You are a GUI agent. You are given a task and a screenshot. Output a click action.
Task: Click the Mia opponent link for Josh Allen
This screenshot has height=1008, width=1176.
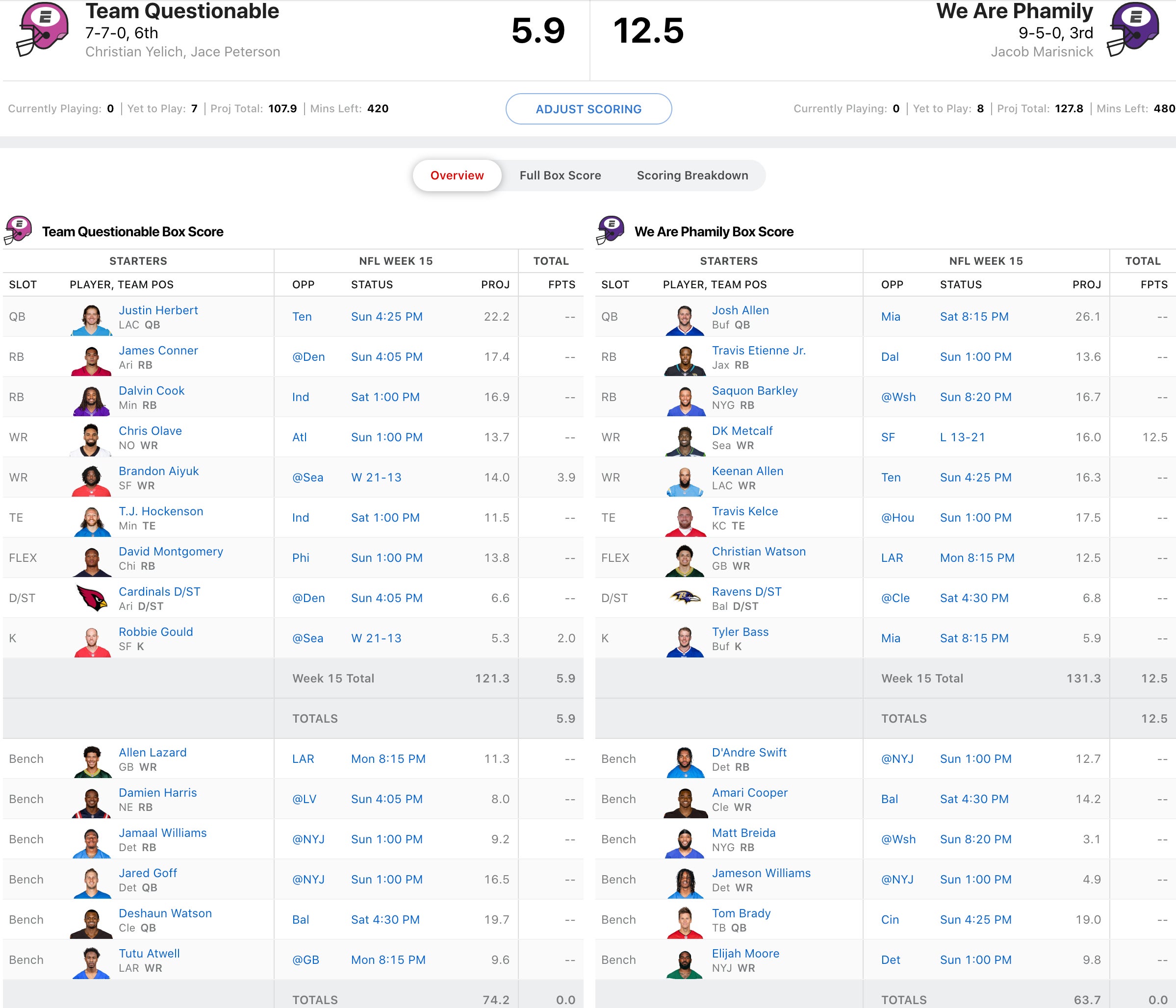tap(890, 317)
